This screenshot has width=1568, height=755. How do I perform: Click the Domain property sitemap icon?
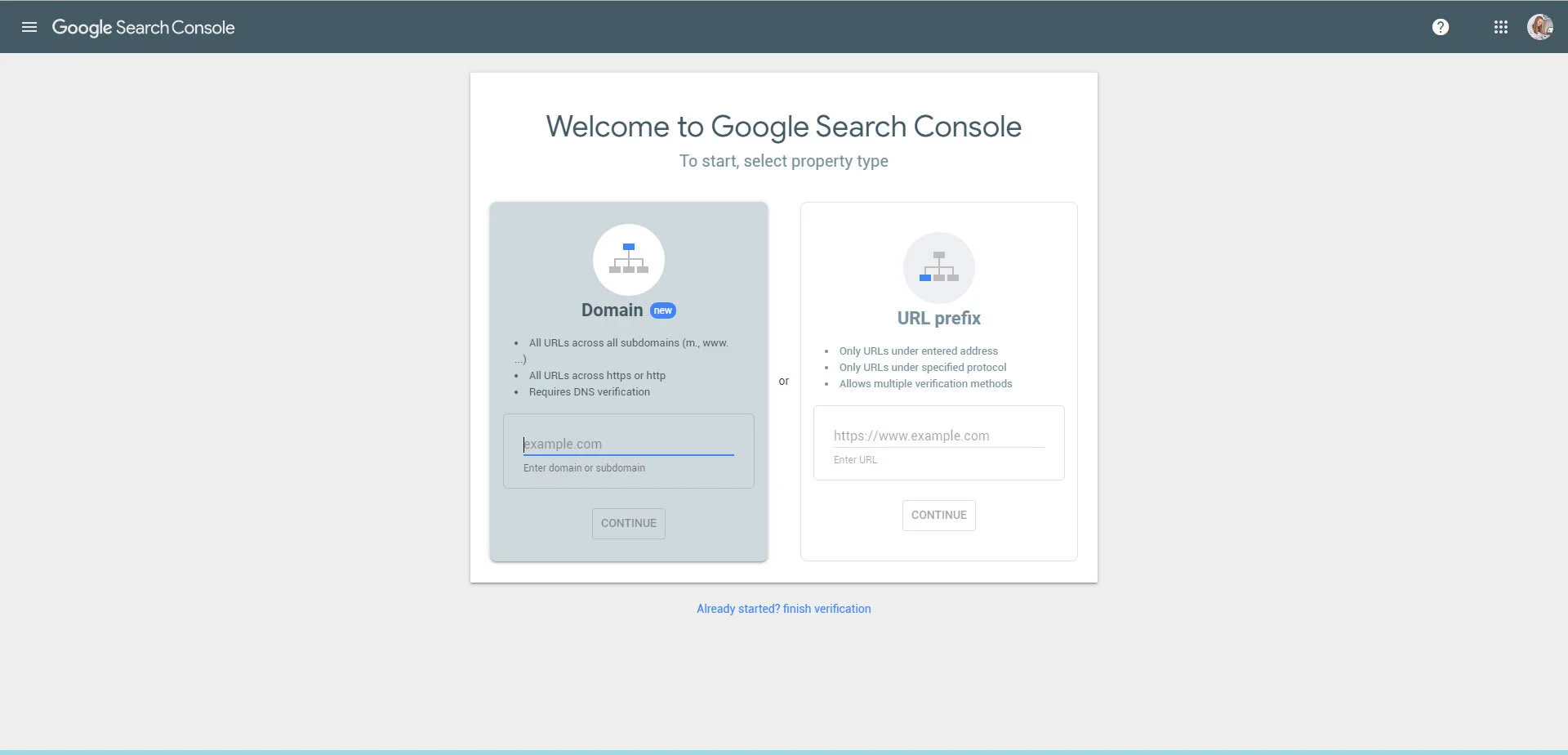[x=628, y=259]
